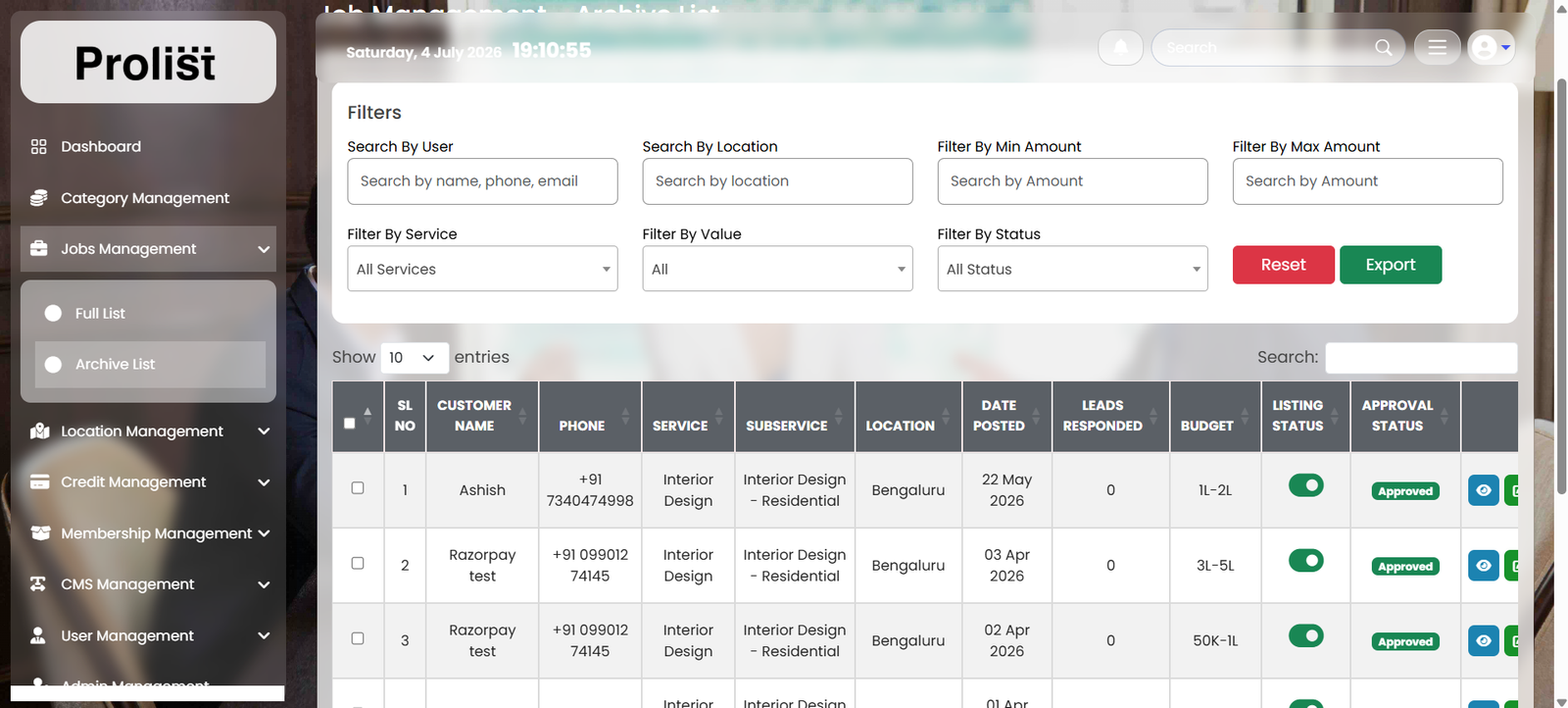Screen dimensions: 1568x708
Task: Open the Filter By Value dropdown
Action: (777, 269)
